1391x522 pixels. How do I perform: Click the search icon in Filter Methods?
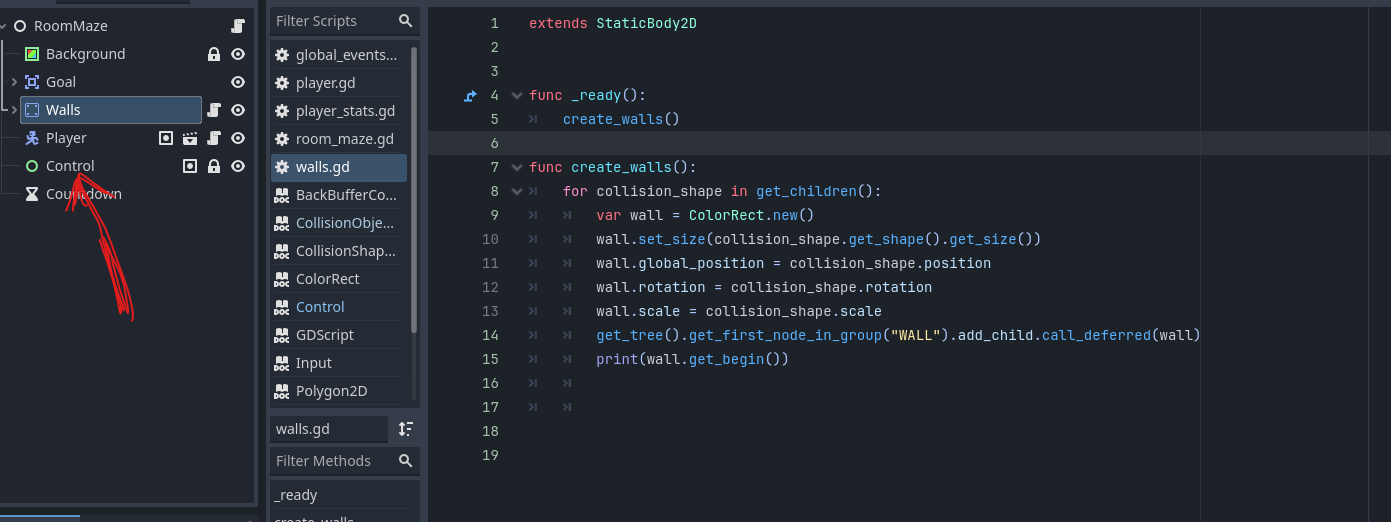pos(405,461)
